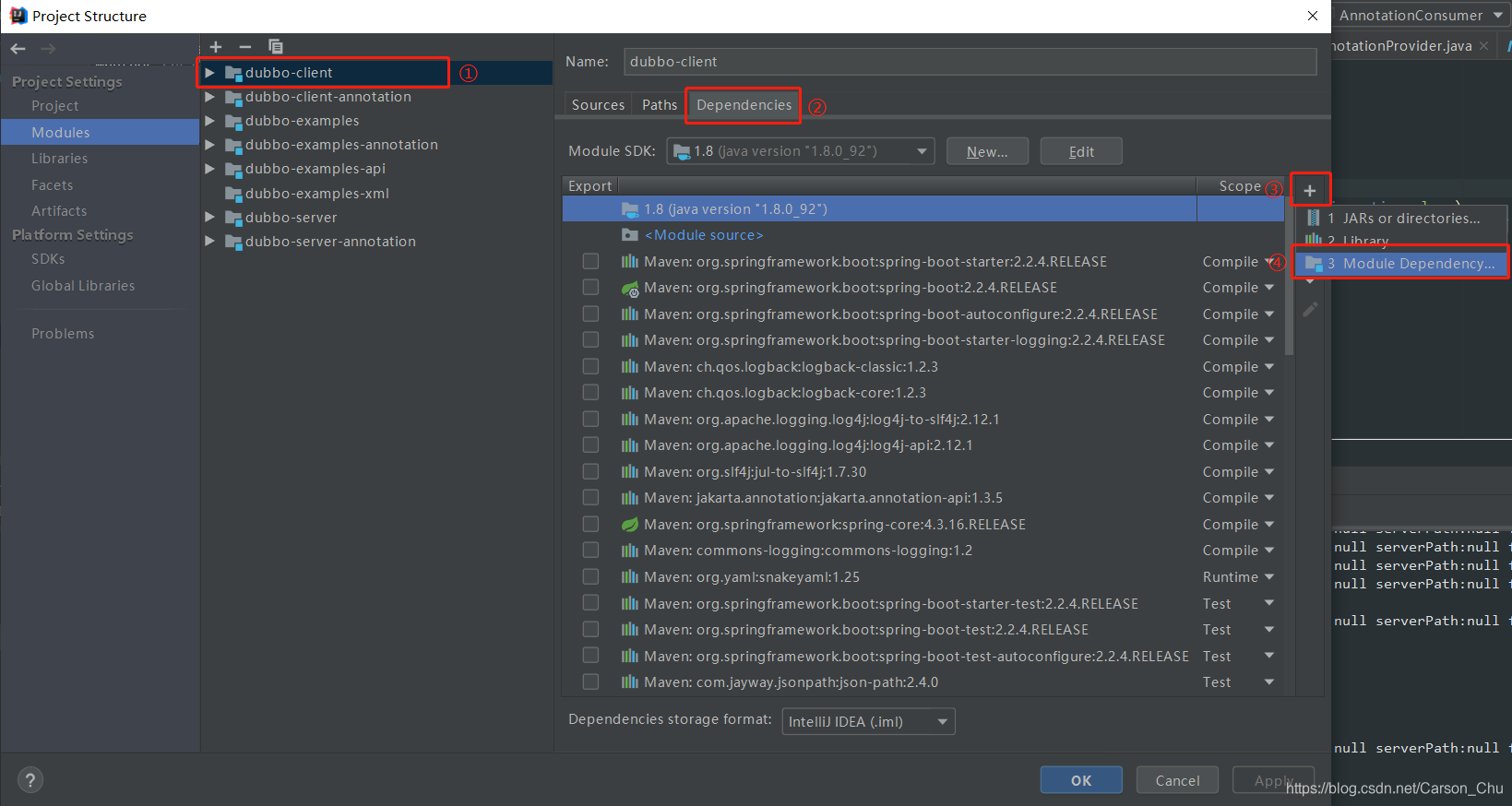The image size is (1512, 806).
Task: Click the Cancel button
Action: click(x=1178, y=780)
